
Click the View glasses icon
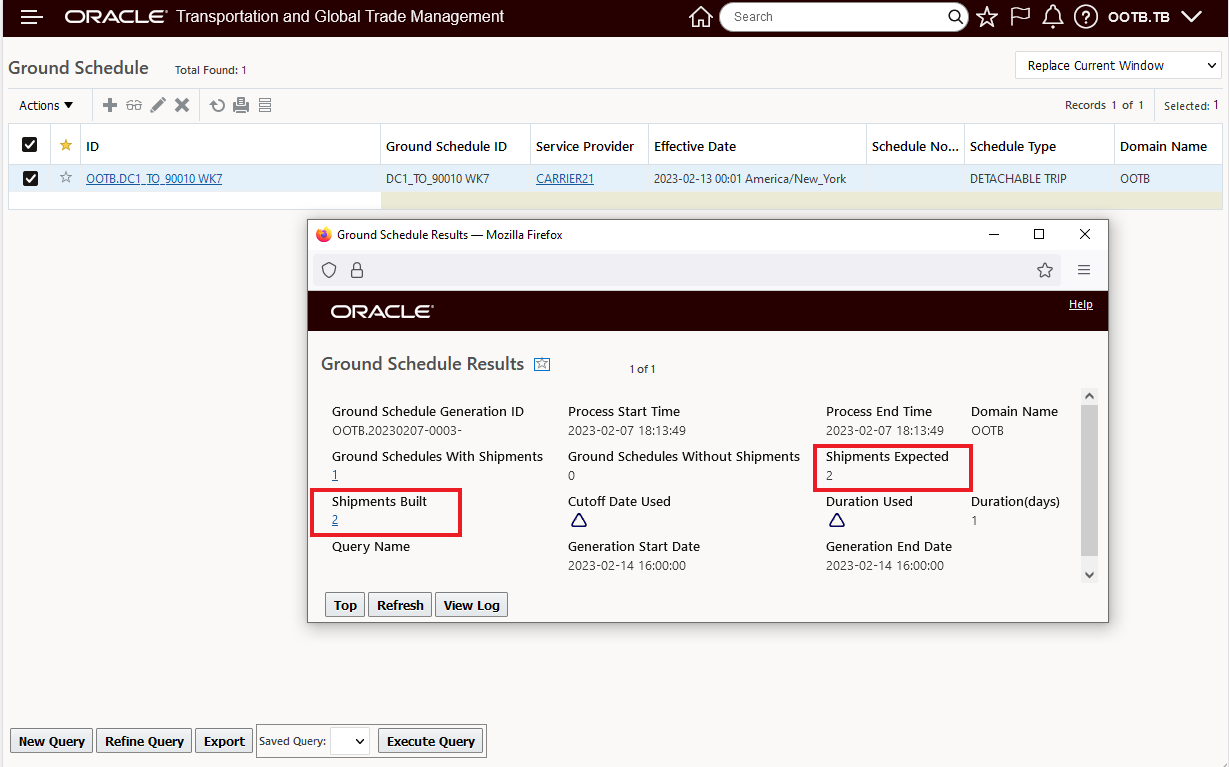click(134, 105)
